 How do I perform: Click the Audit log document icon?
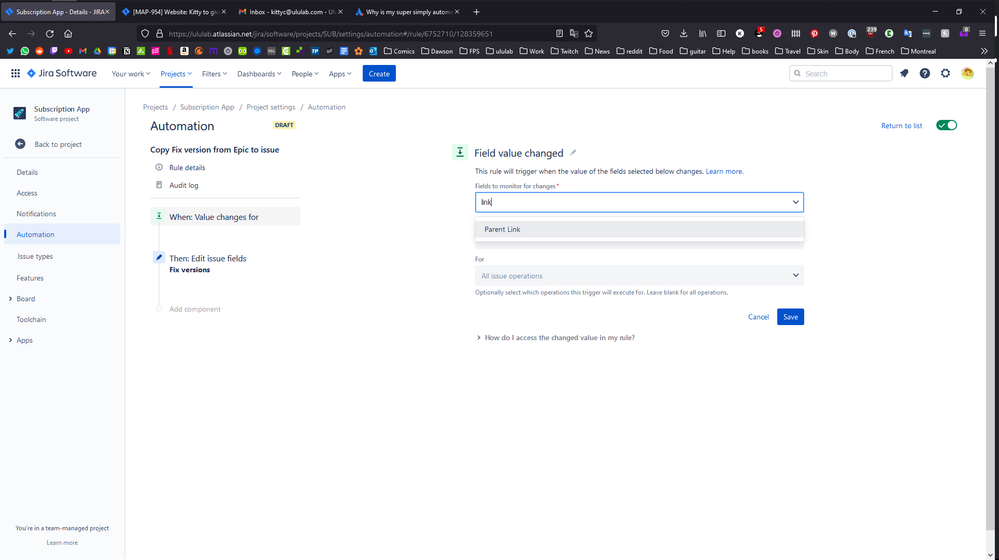(159, 185)
